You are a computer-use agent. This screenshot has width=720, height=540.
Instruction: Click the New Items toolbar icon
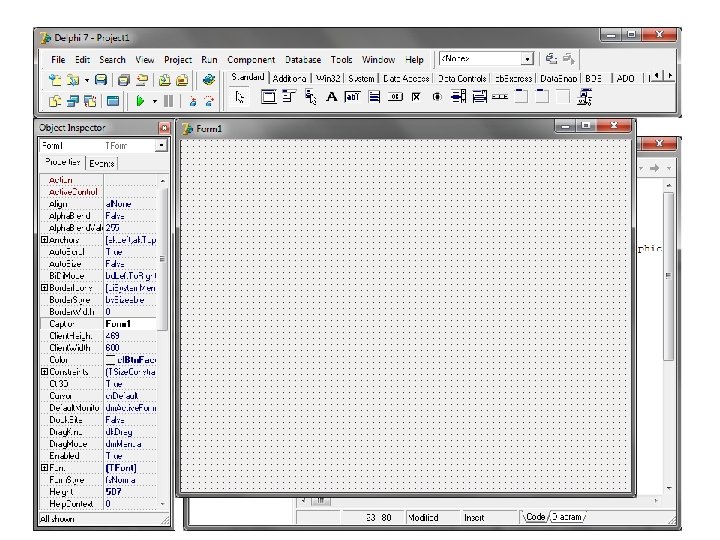55,80
